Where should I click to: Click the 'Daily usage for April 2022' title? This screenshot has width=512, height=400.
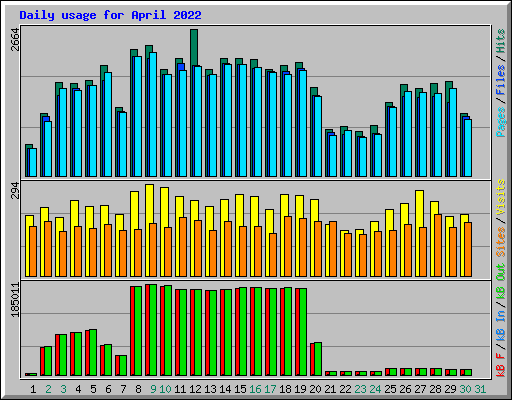[x=110, y=15]
